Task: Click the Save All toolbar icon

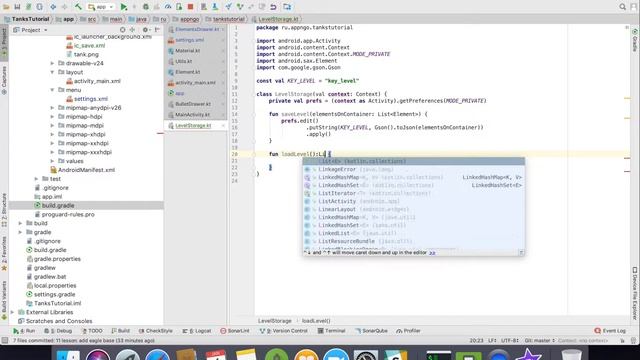Action: [x=17, y=7]
